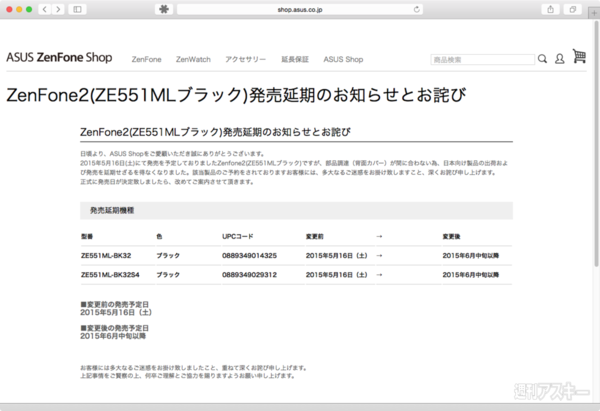Click the 色 column header
Screen dimensions: 600x411
tap(159, 236)
